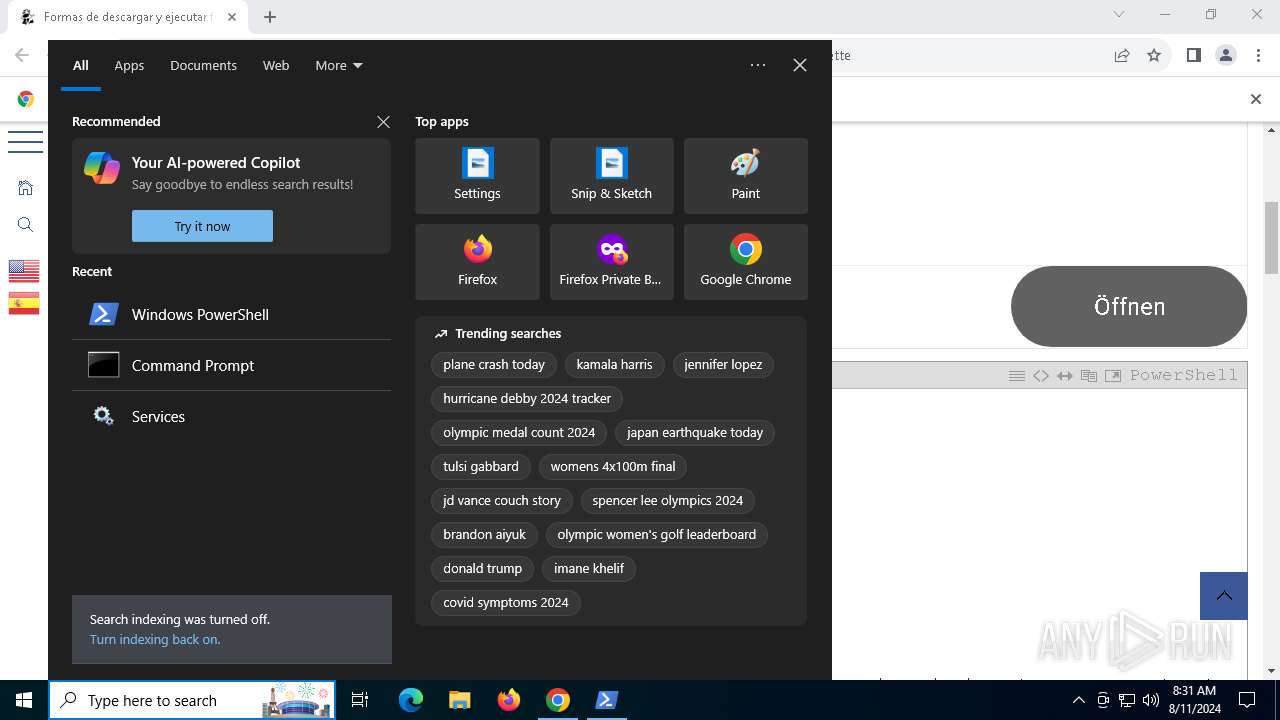1280x720 pixels.
Task: Open the Settings app tile
Action: coord(477,176)
